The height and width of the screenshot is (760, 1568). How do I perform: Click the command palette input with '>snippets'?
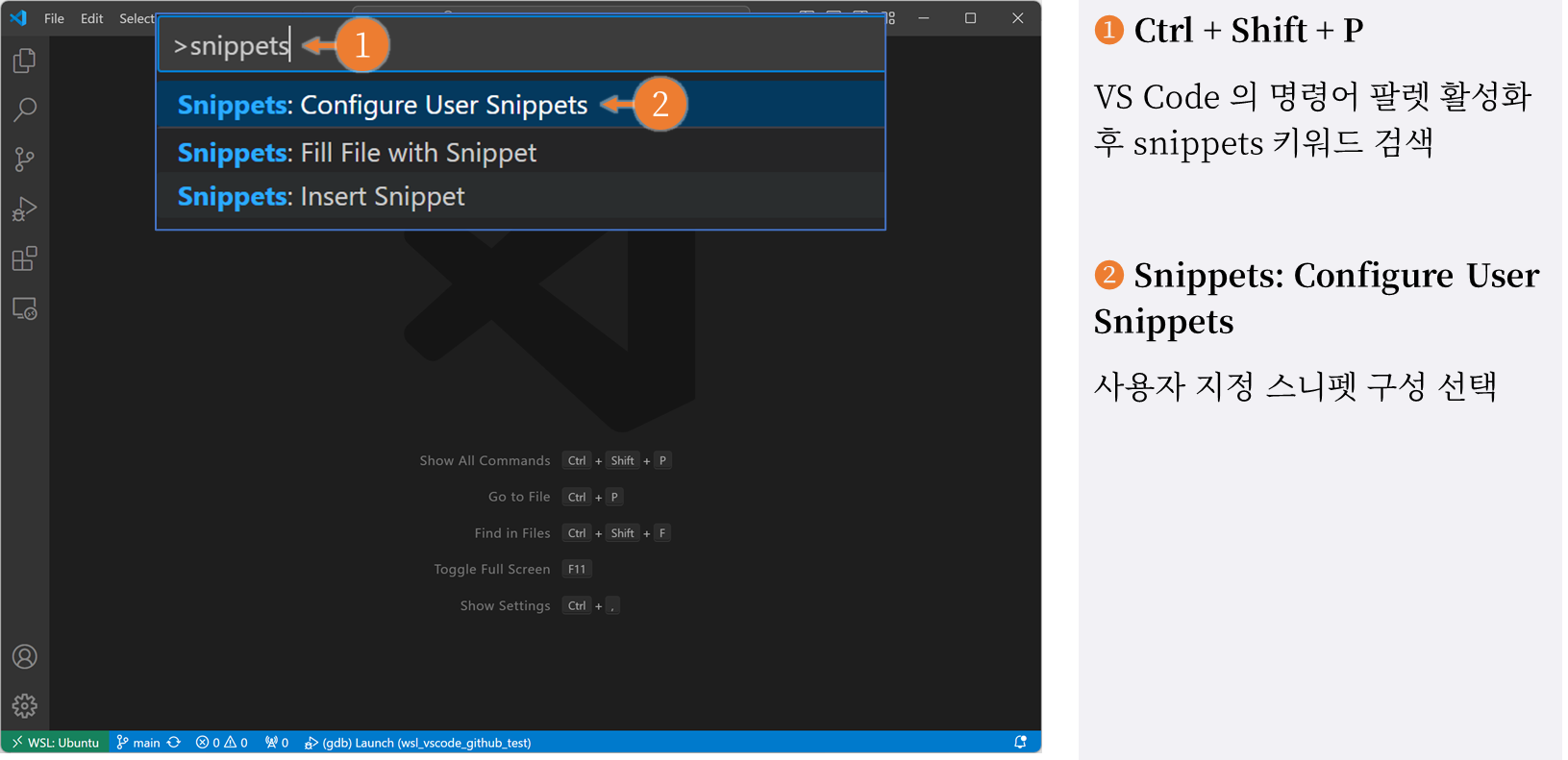[x=521, y=45]
